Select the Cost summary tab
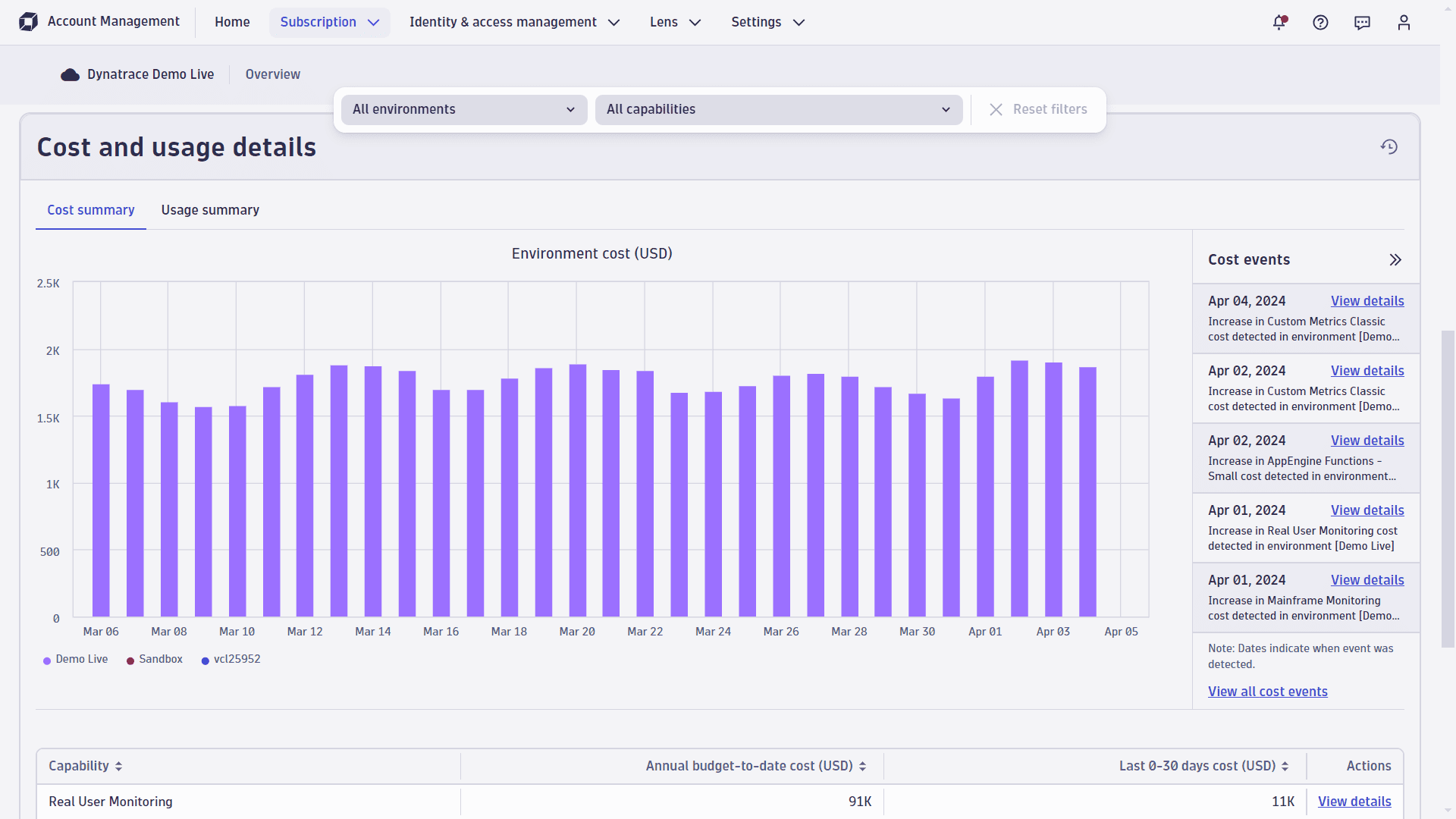The width and height of the screenshot is (1456, 819). 91,210
